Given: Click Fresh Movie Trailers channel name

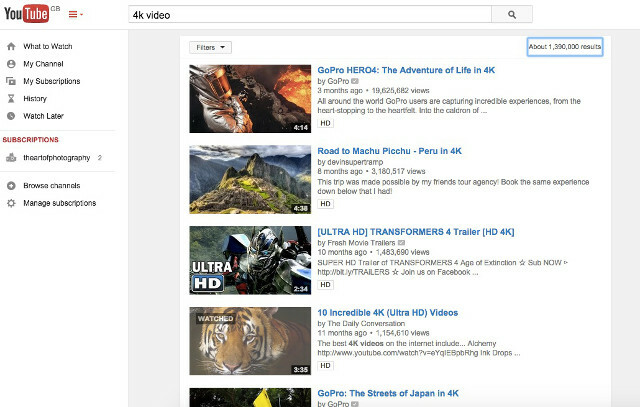Looking at the screenshot, I should click(x=361, y=243).
